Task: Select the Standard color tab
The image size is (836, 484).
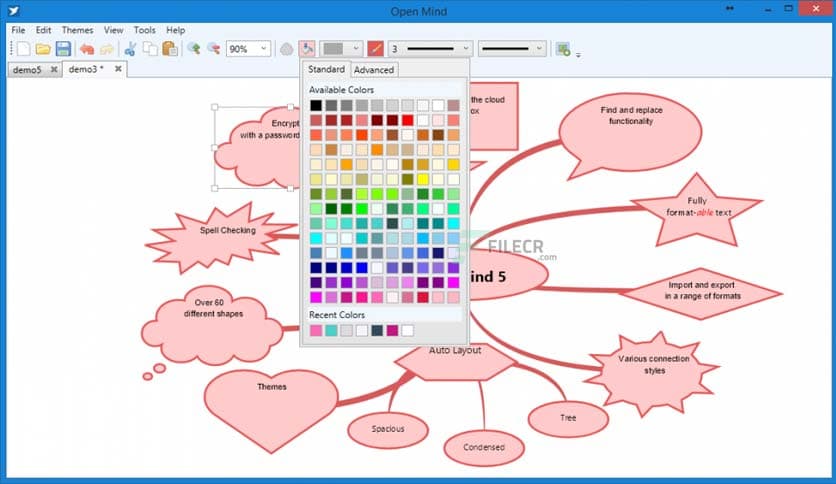Action: pyautogui.click(x=326, y=69)
